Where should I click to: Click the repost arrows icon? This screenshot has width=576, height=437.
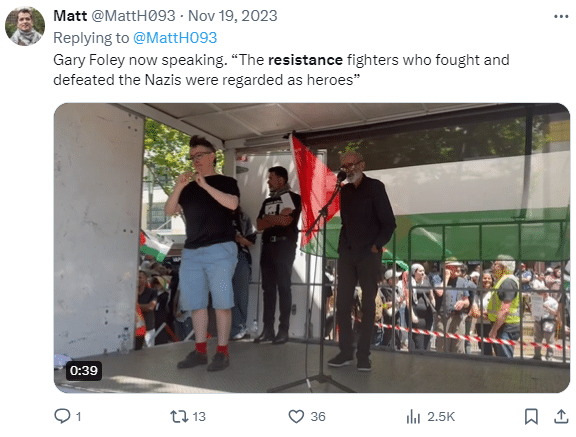(x=179, y=416)
